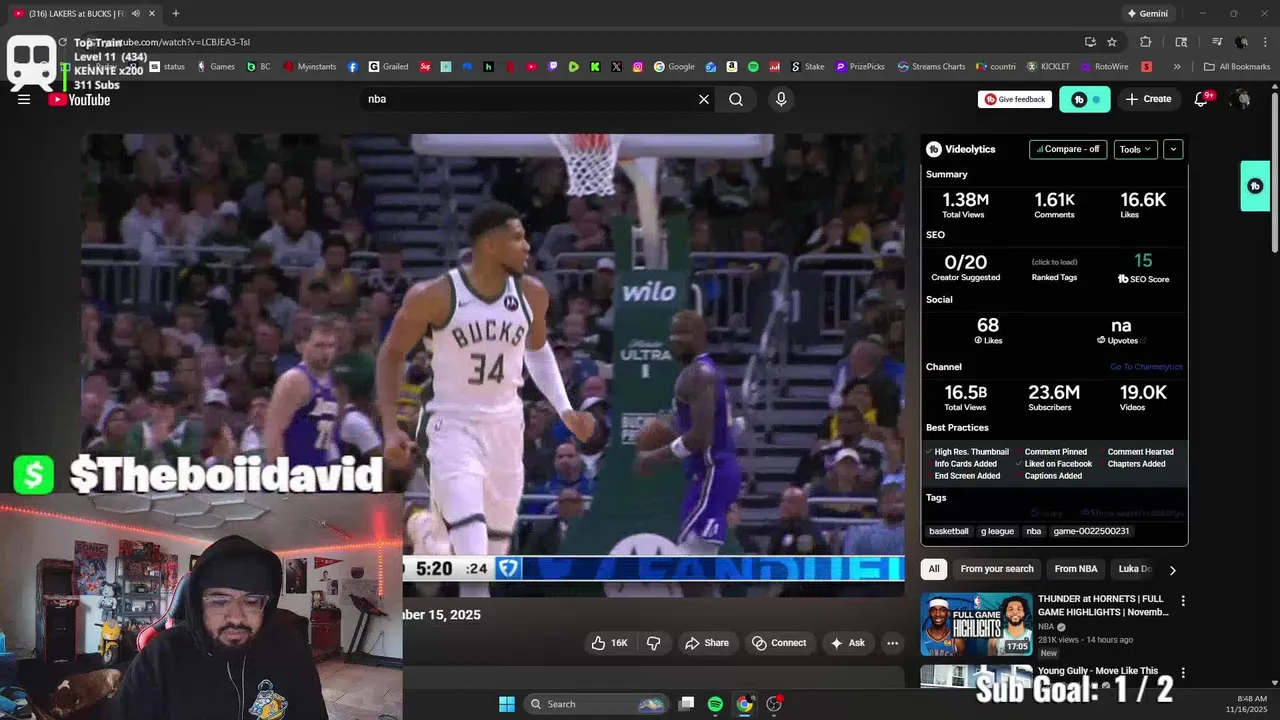Start voice search with the microphone
Screen dimensions: 1280x720
(781, 99)
